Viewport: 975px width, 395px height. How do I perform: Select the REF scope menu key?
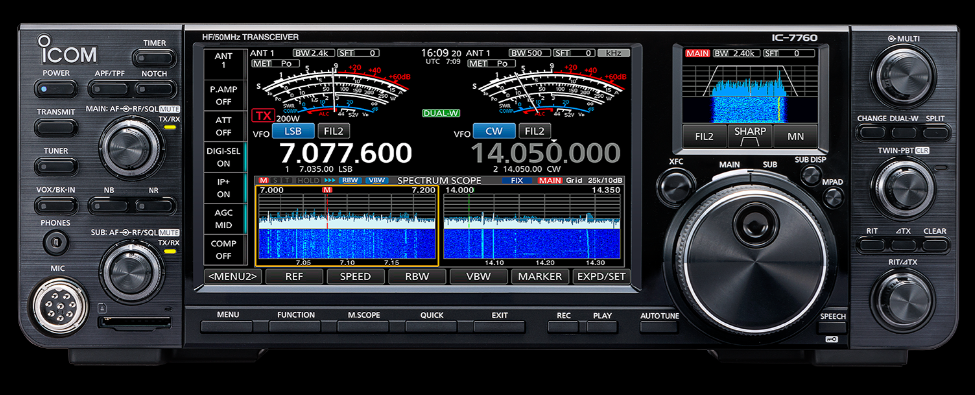point(294,277)
